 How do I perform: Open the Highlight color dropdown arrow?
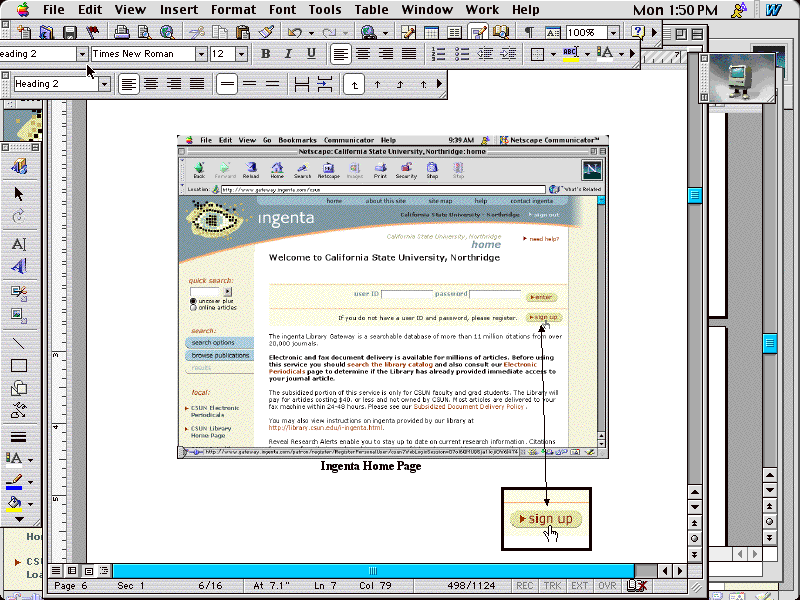(588, 54)
